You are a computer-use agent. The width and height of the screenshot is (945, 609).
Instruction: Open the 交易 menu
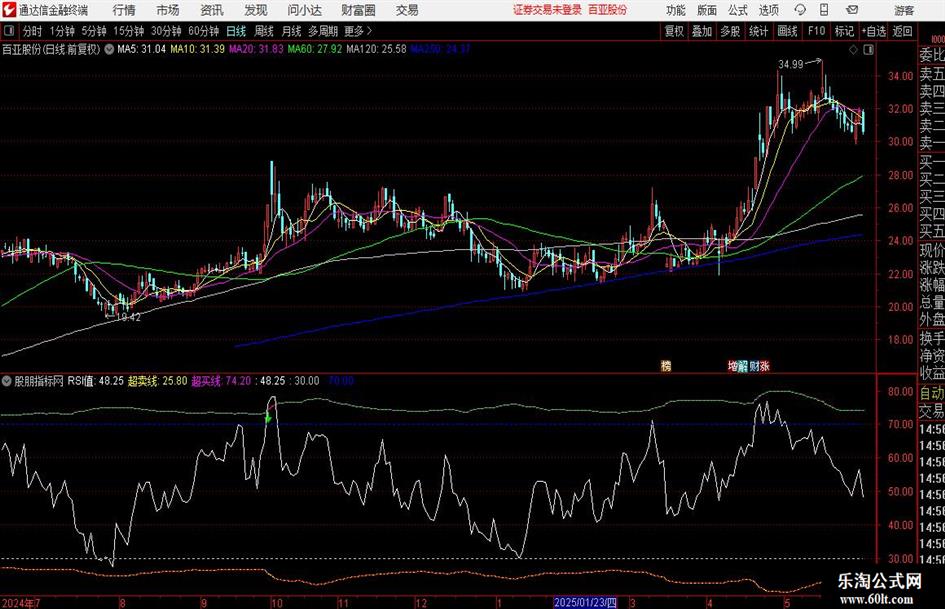pyautogui.click(x=407, y=10)
